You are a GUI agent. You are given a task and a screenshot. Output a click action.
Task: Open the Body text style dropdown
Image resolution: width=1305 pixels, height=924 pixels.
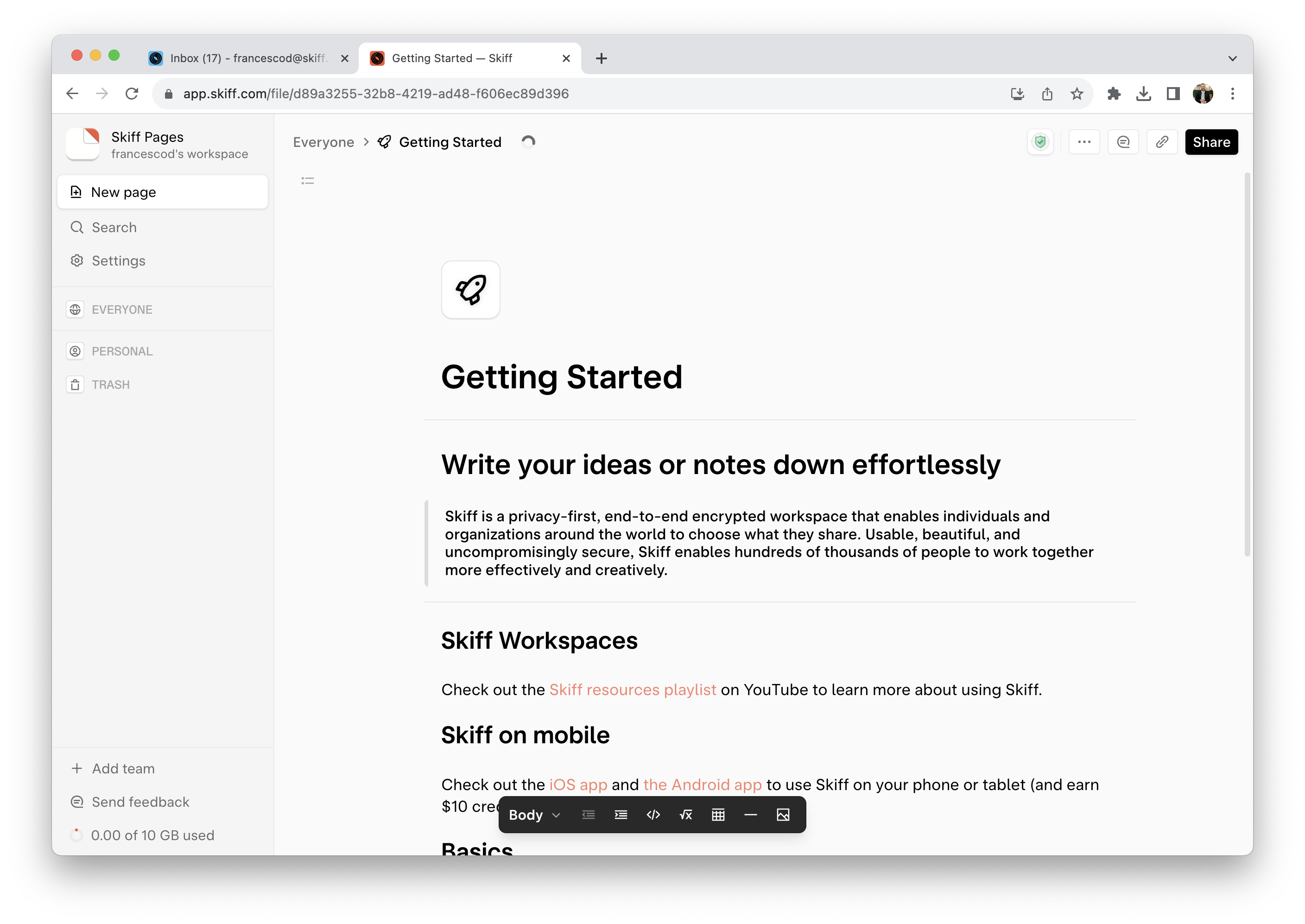point(533,815)
